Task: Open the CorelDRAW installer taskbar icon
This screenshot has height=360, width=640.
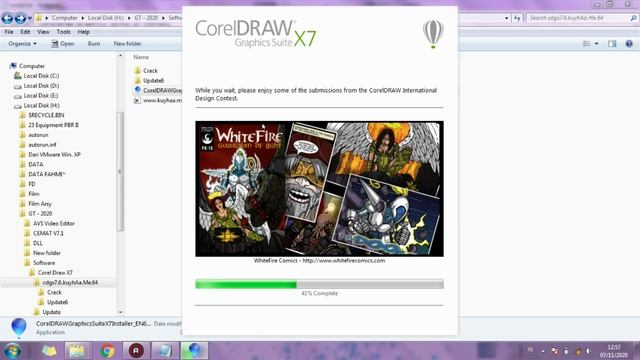Action: [x=194, y=351]
